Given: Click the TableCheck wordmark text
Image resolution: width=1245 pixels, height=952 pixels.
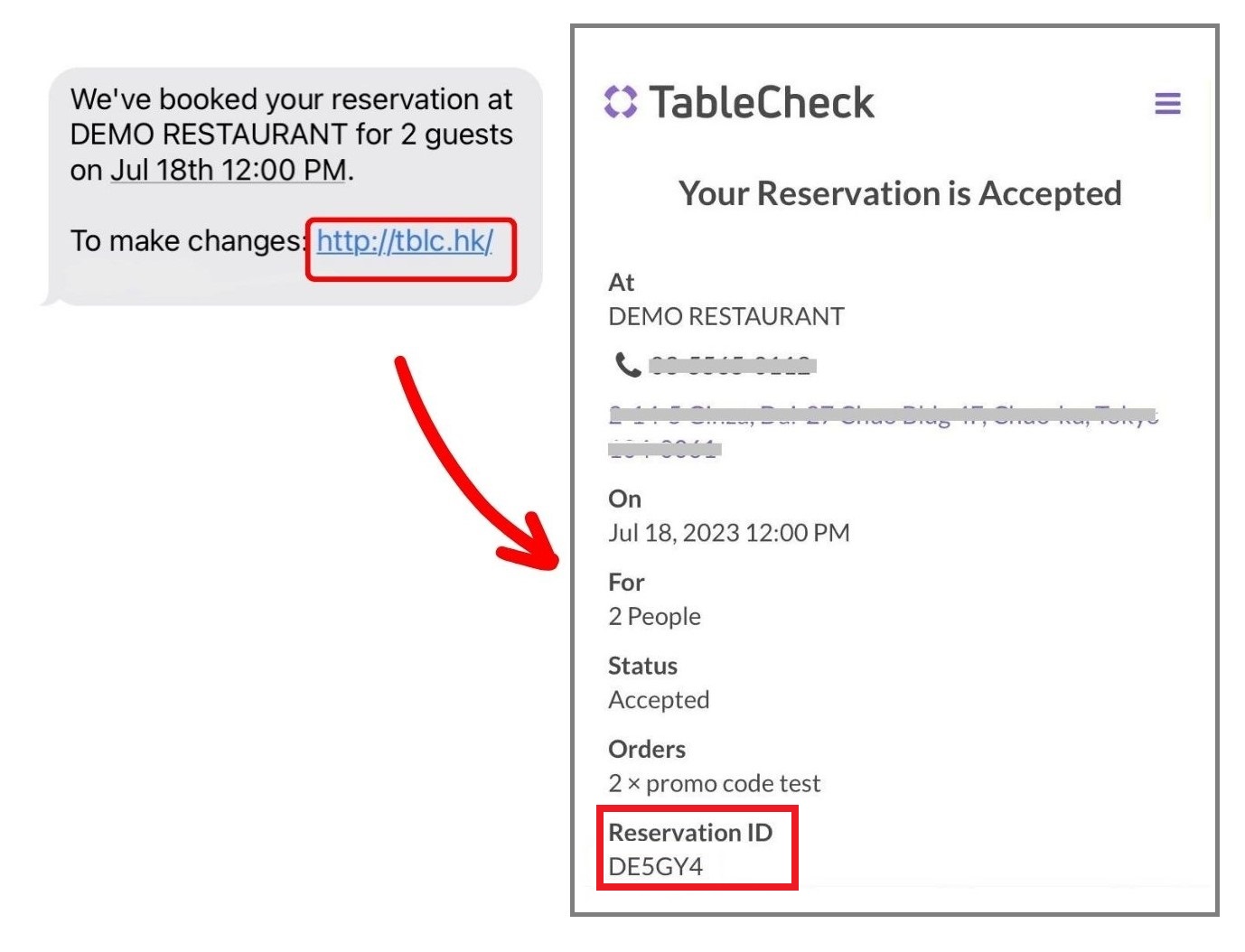Looking at the screenshot, I should click(762, 102).
